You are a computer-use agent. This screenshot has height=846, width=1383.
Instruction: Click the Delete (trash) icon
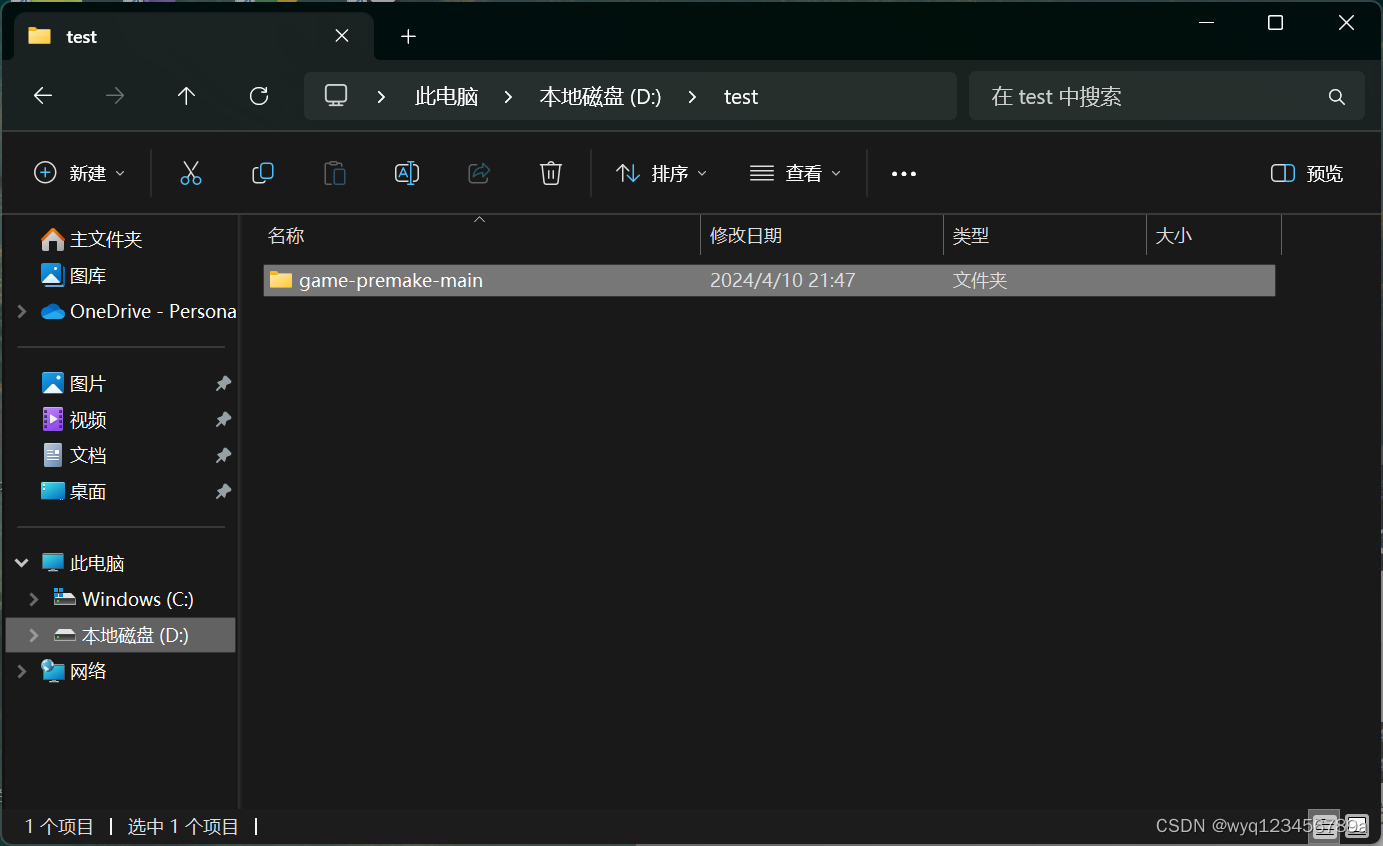[550, 172]
